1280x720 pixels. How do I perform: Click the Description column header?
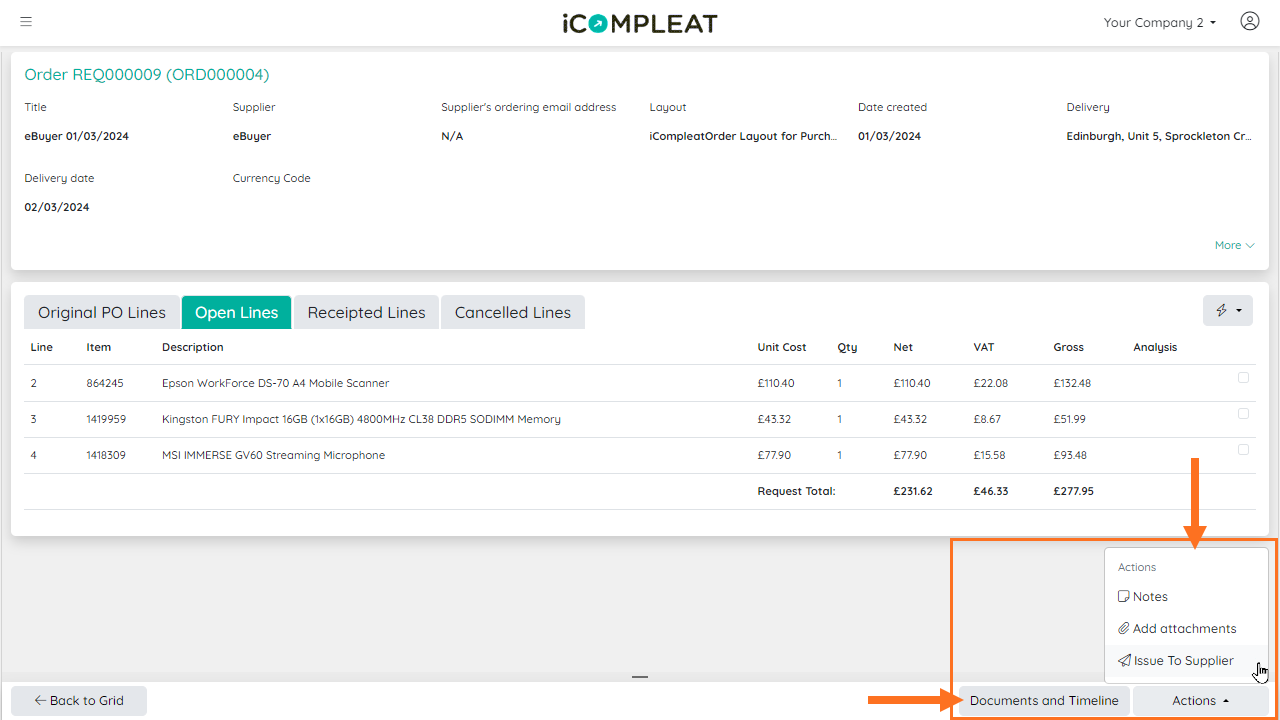193,348
